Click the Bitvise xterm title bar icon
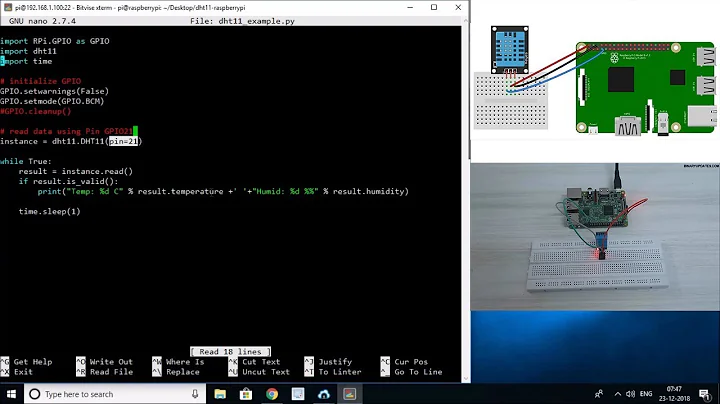 tap(8, 7)
